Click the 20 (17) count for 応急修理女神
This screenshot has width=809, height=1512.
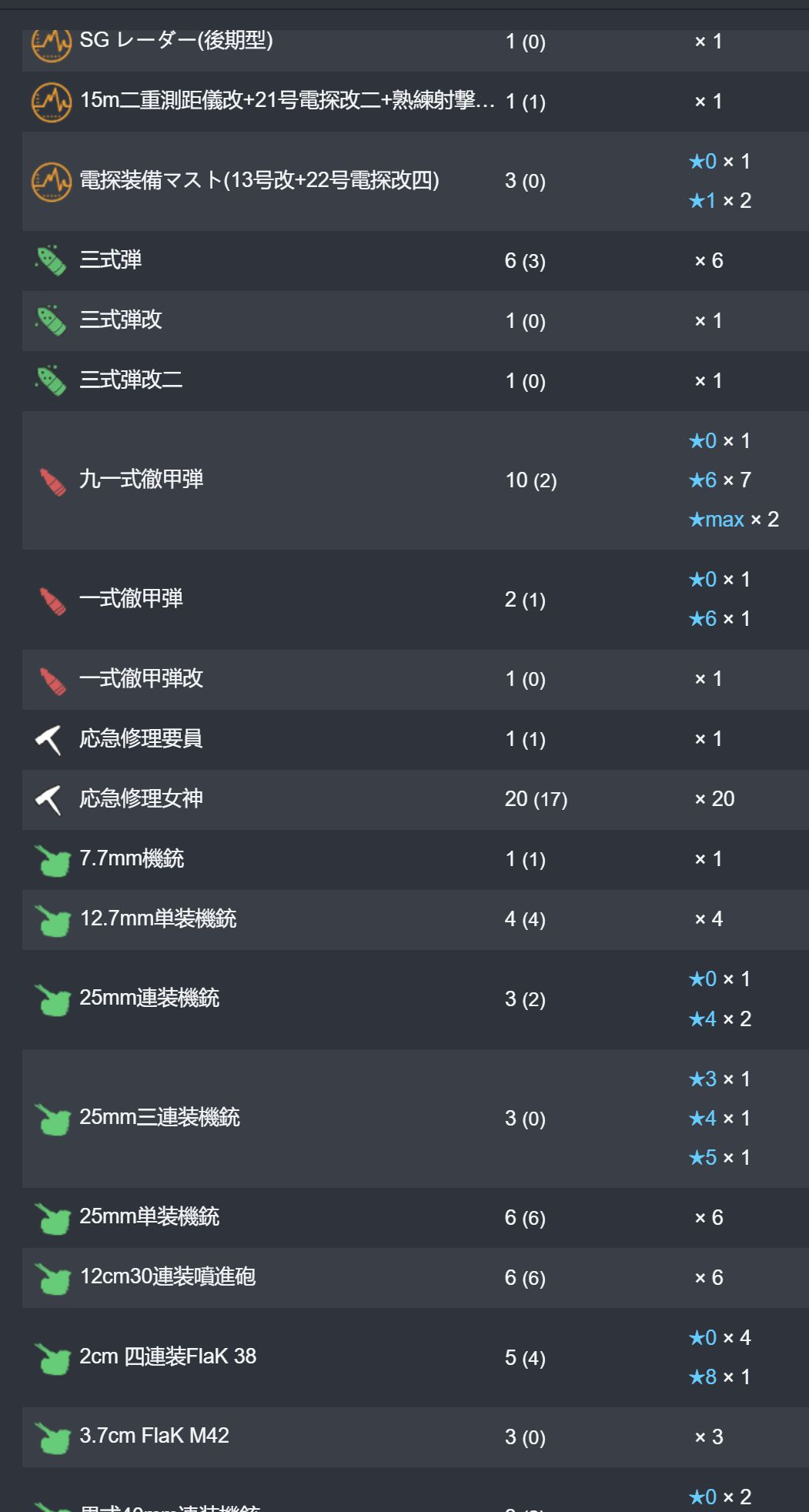(536, 799)
